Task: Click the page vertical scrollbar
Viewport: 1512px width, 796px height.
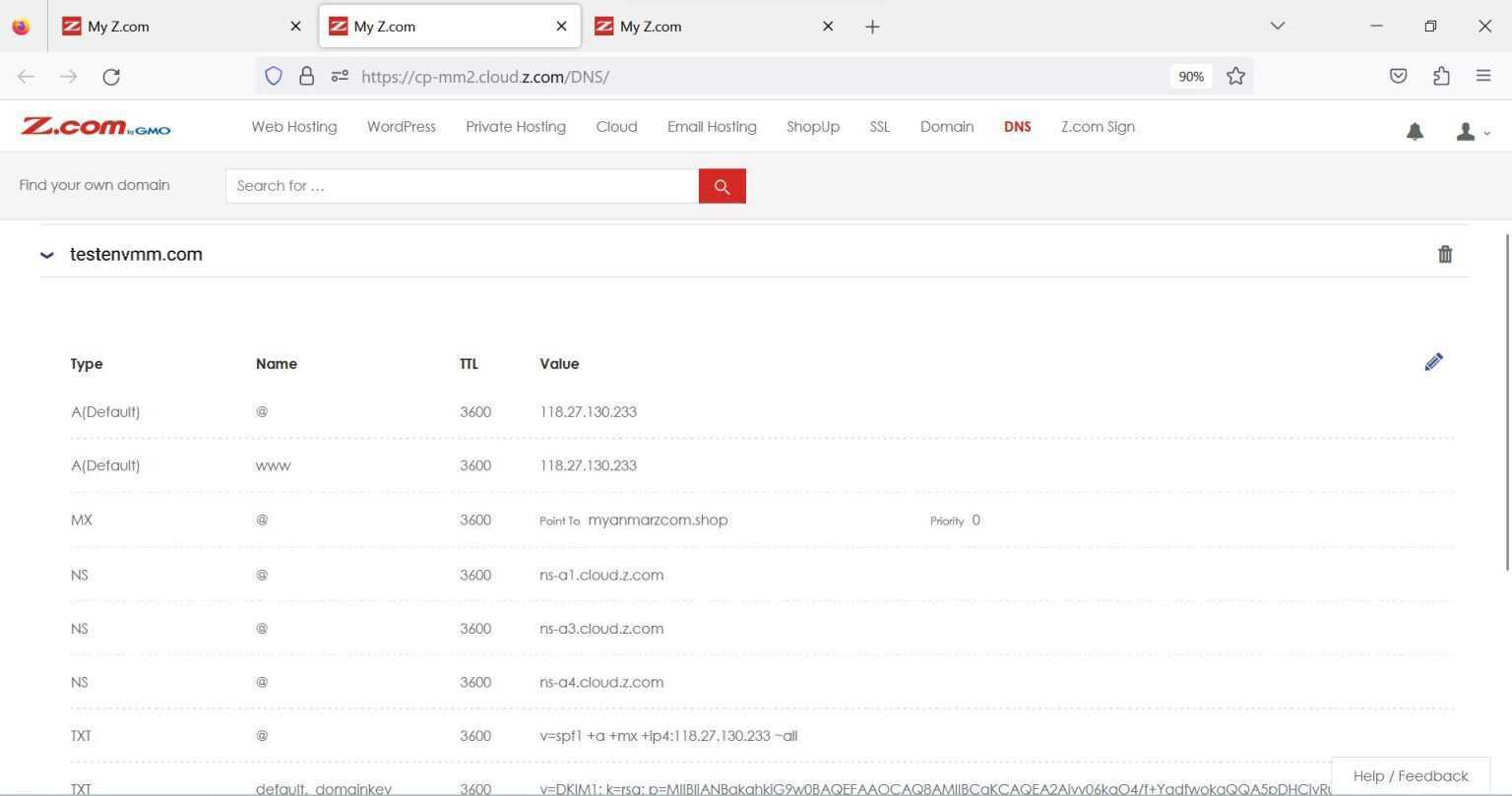Action: point(1506,401)
